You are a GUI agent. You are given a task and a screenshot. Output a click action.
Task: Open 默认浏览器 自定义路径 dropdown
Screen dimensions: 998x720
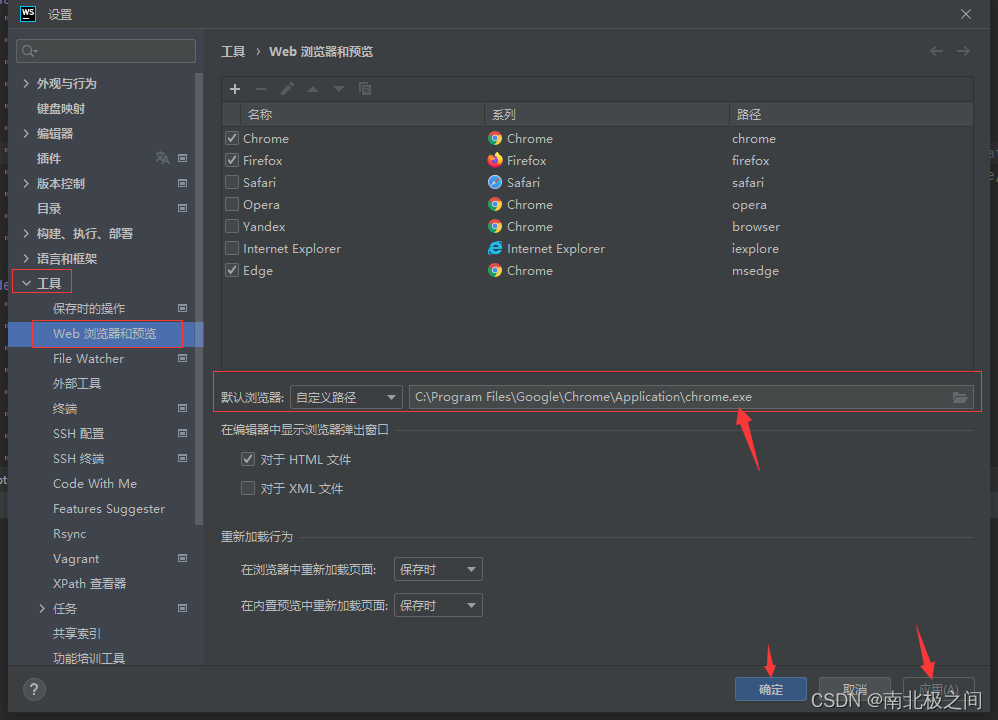(x=346, y=397)
